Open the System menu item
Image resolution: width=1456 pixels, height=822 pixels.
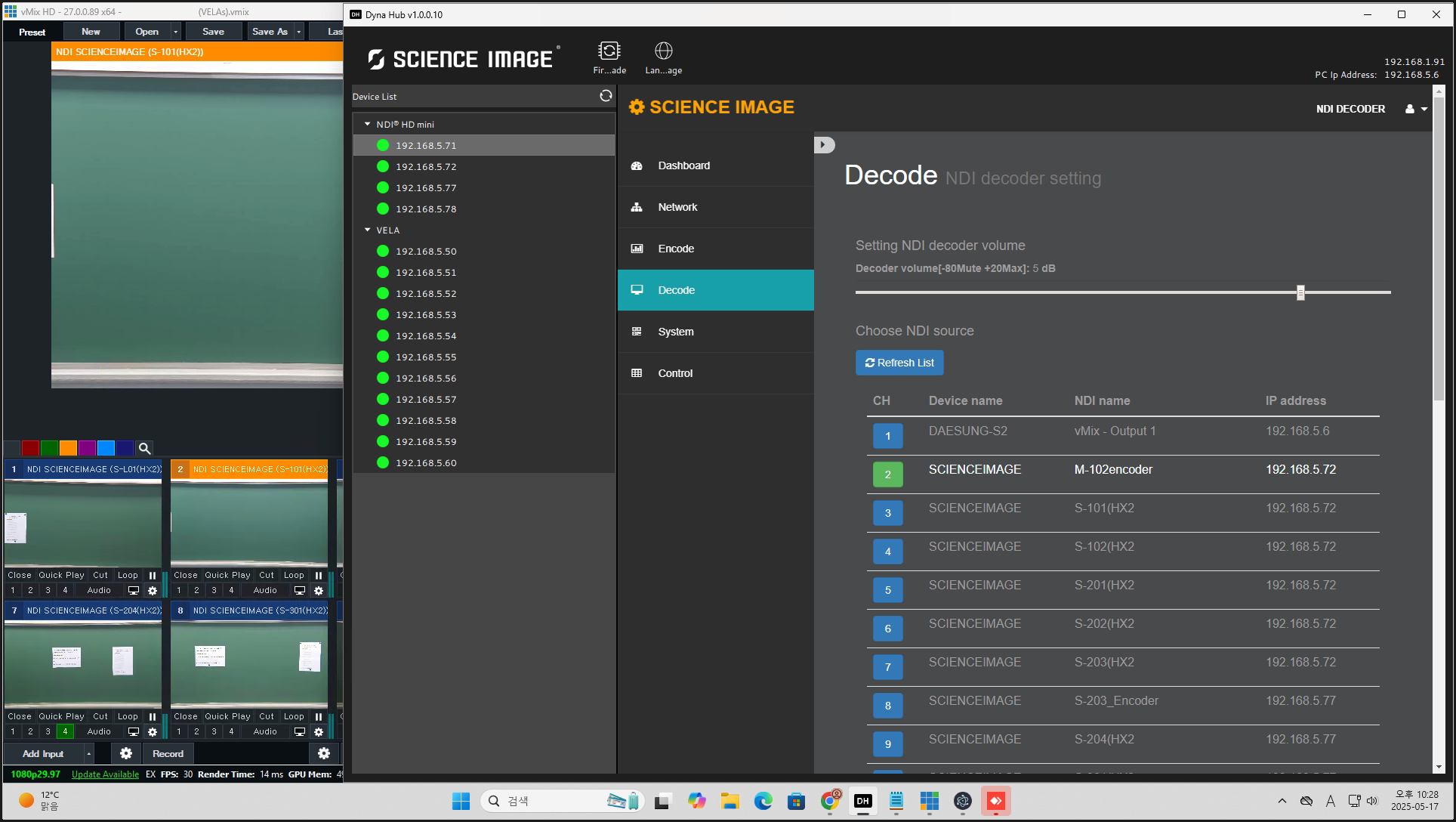pos(715,332)
